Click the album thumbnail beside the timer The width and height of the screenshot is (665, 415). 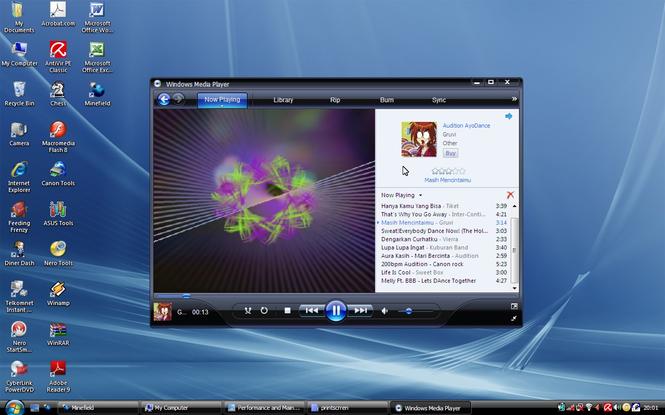pos(163,312)
